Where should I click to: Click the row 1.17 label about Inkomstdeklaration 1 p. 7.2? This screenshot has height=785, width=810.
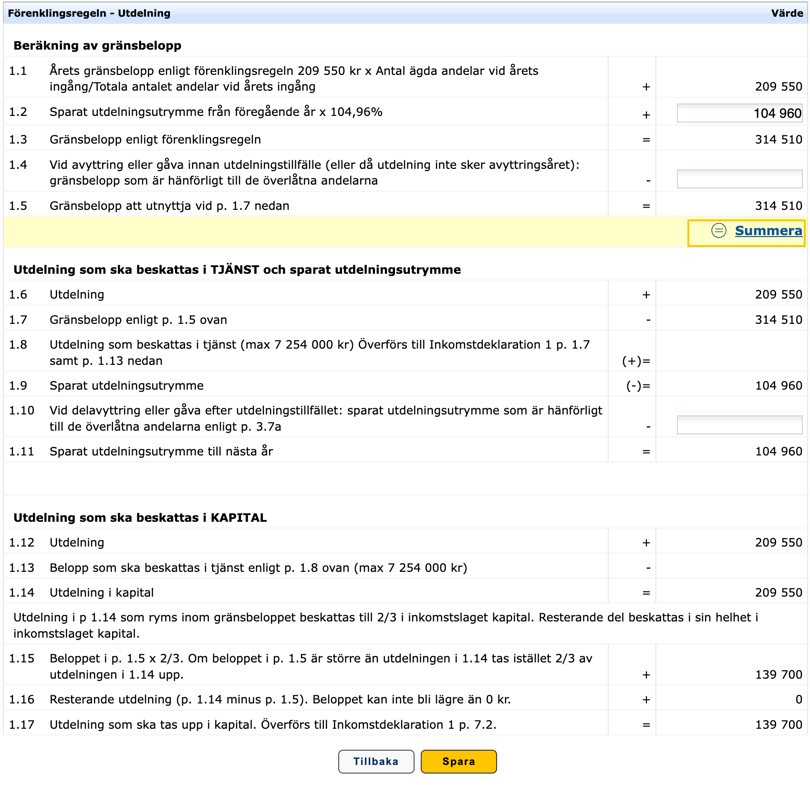point(273,725)
